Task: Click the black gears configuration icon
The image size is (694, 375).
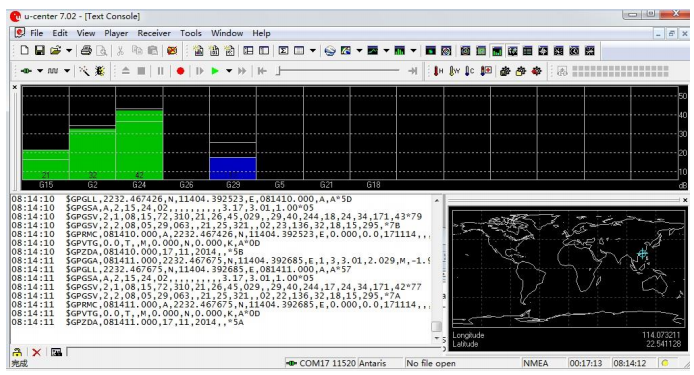Action: point(505,71)
